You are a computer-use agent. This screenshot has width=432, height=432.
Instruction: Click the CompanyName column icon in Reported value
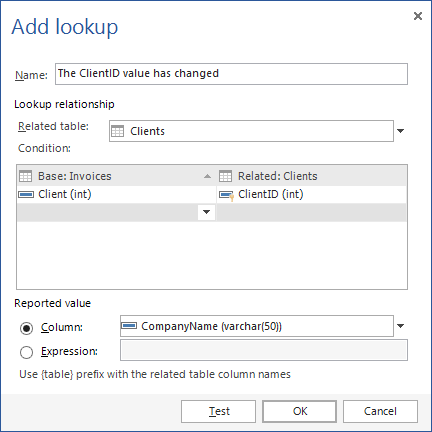129,326
